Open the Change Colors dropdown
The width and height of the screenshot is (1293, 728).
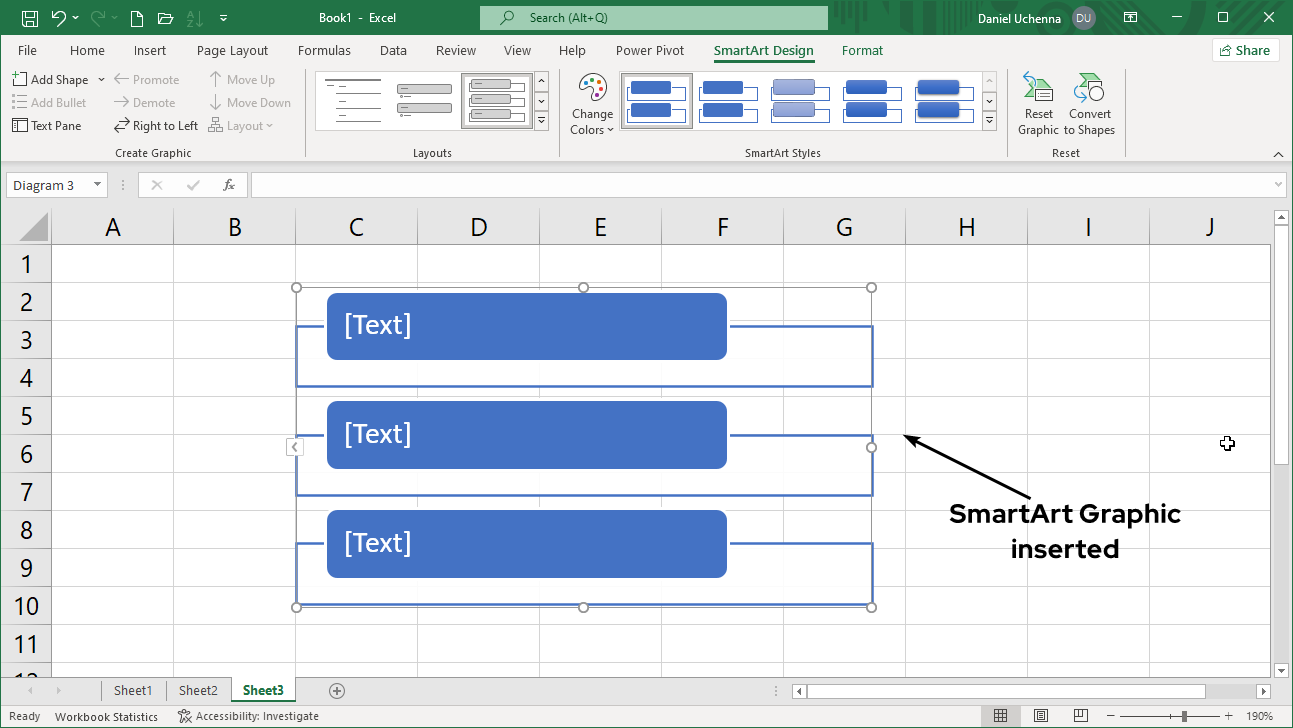(592, 105)
